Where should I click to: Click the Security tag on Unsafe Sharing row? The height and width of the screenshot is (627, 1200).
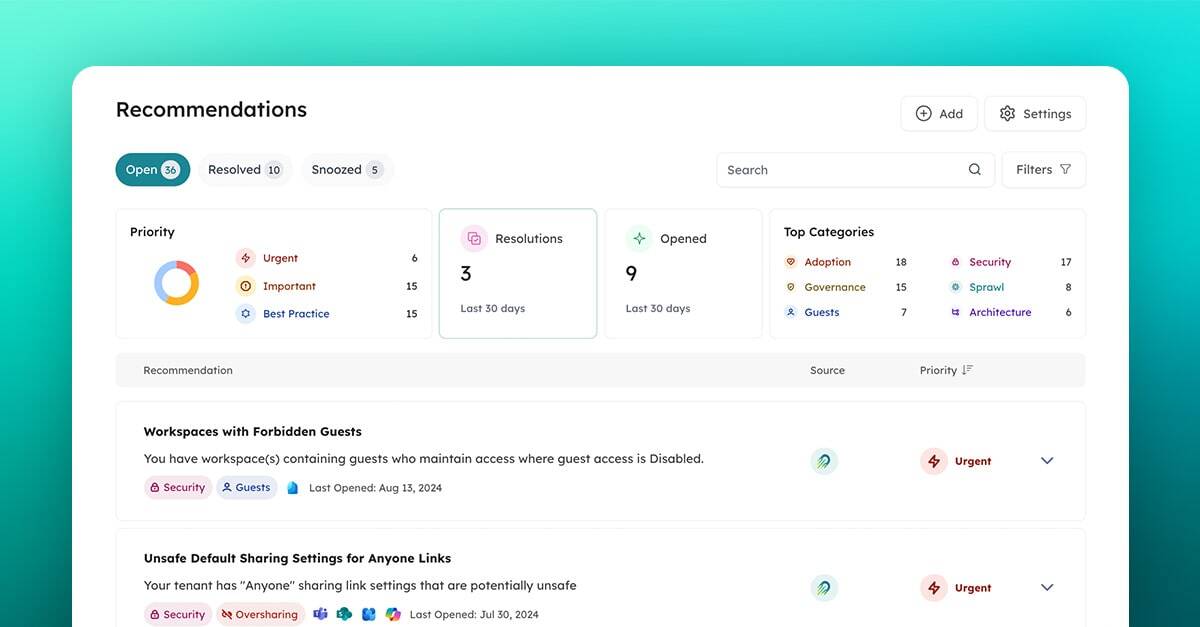click(x=178, y=615)
